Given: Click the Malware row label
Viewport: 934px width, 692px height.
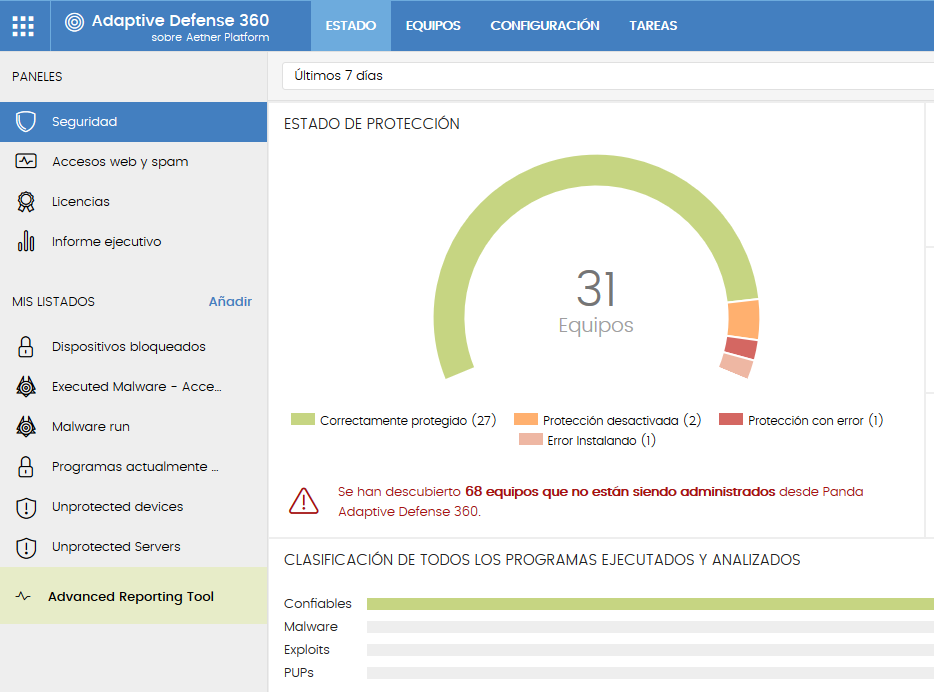Looking at the screenshot, I should point(311,626).
